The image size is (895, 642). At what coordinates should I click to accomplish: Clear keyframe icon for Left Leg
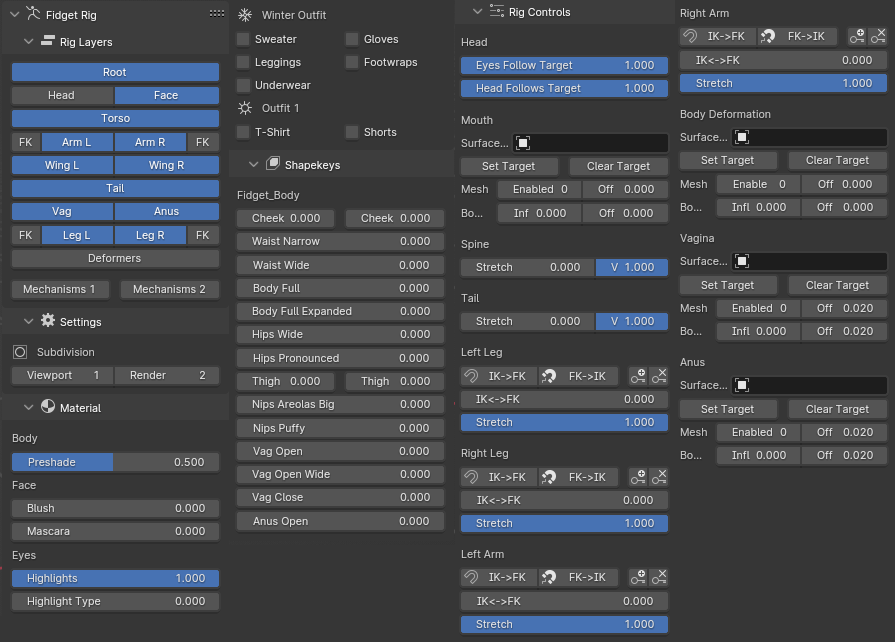659,376
